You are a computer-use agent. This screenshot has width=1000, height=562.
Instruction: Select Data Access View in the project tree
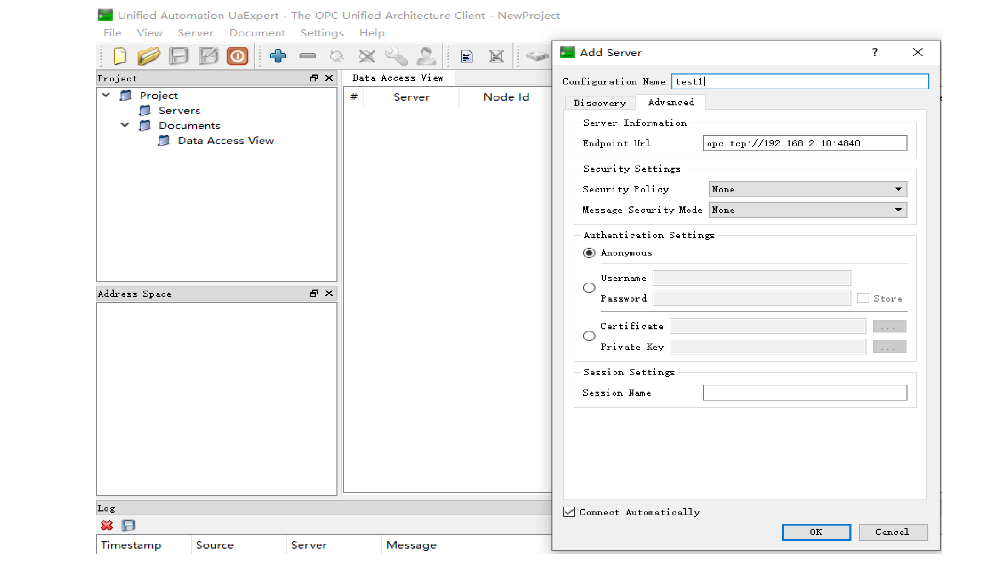226,140
